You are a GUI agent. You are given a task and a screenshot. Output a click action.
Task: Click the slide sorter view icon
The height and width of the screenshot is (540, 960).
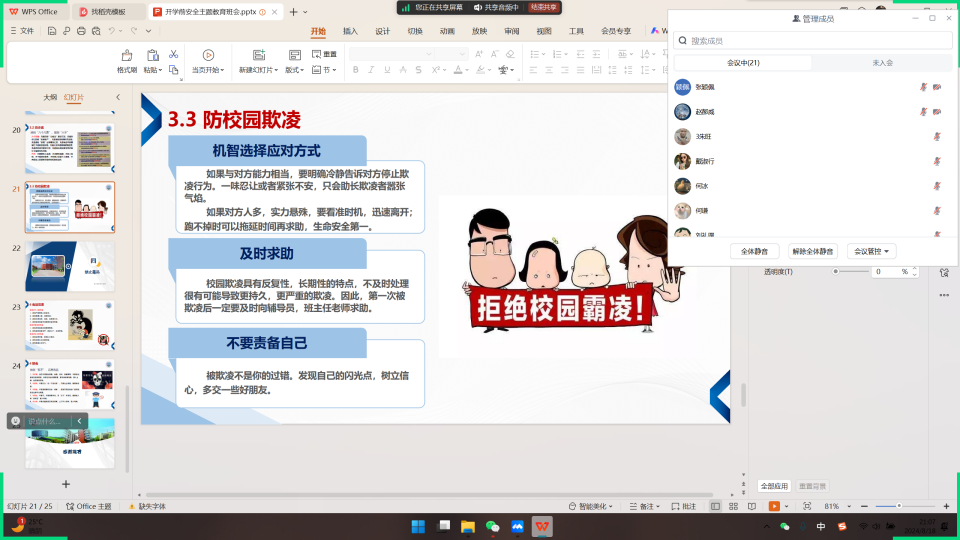[733, 507]
